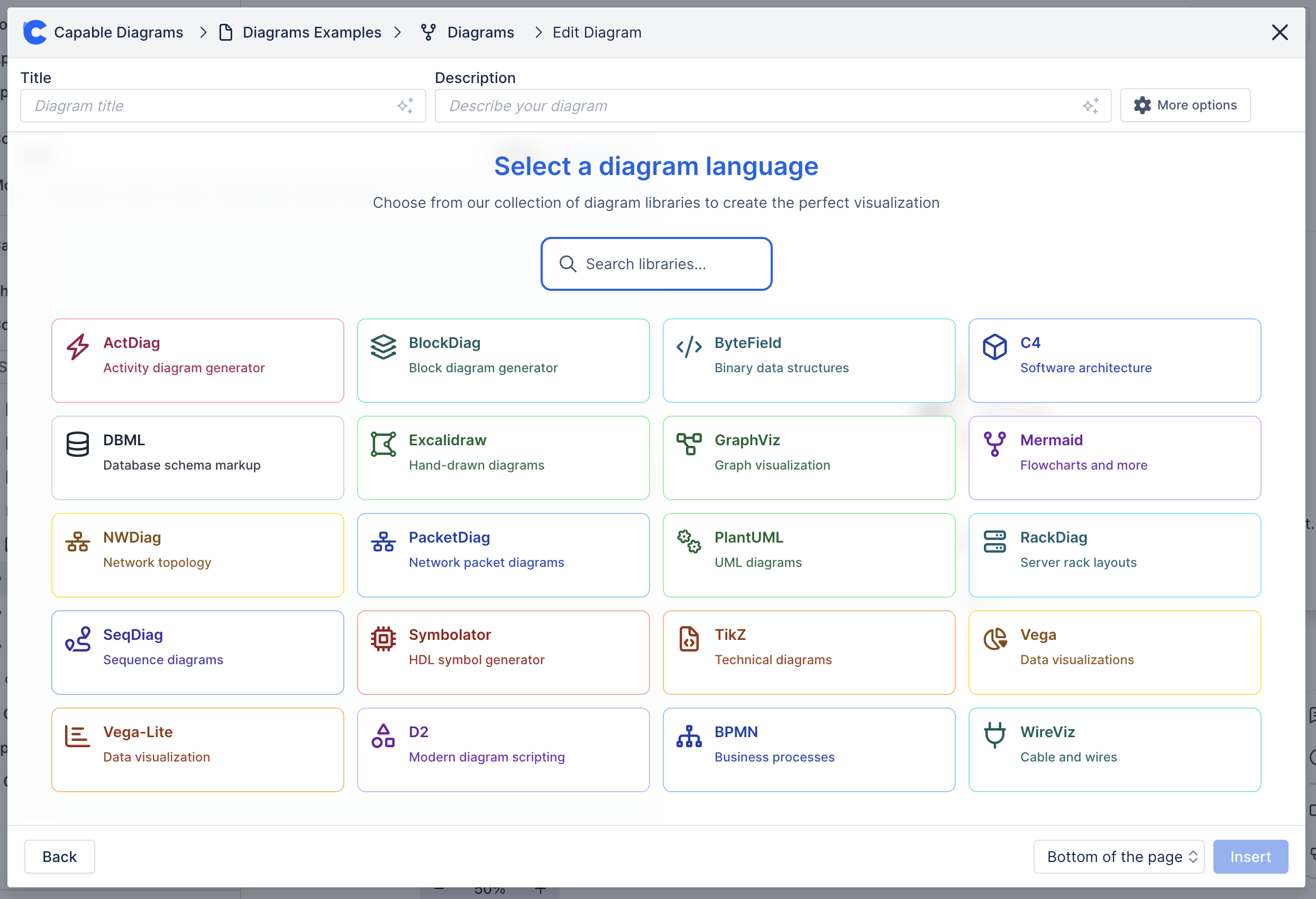Click 'Data visualization' under Vega-Lite
This screenshot has height=899, width=1316.
[156, 757]
